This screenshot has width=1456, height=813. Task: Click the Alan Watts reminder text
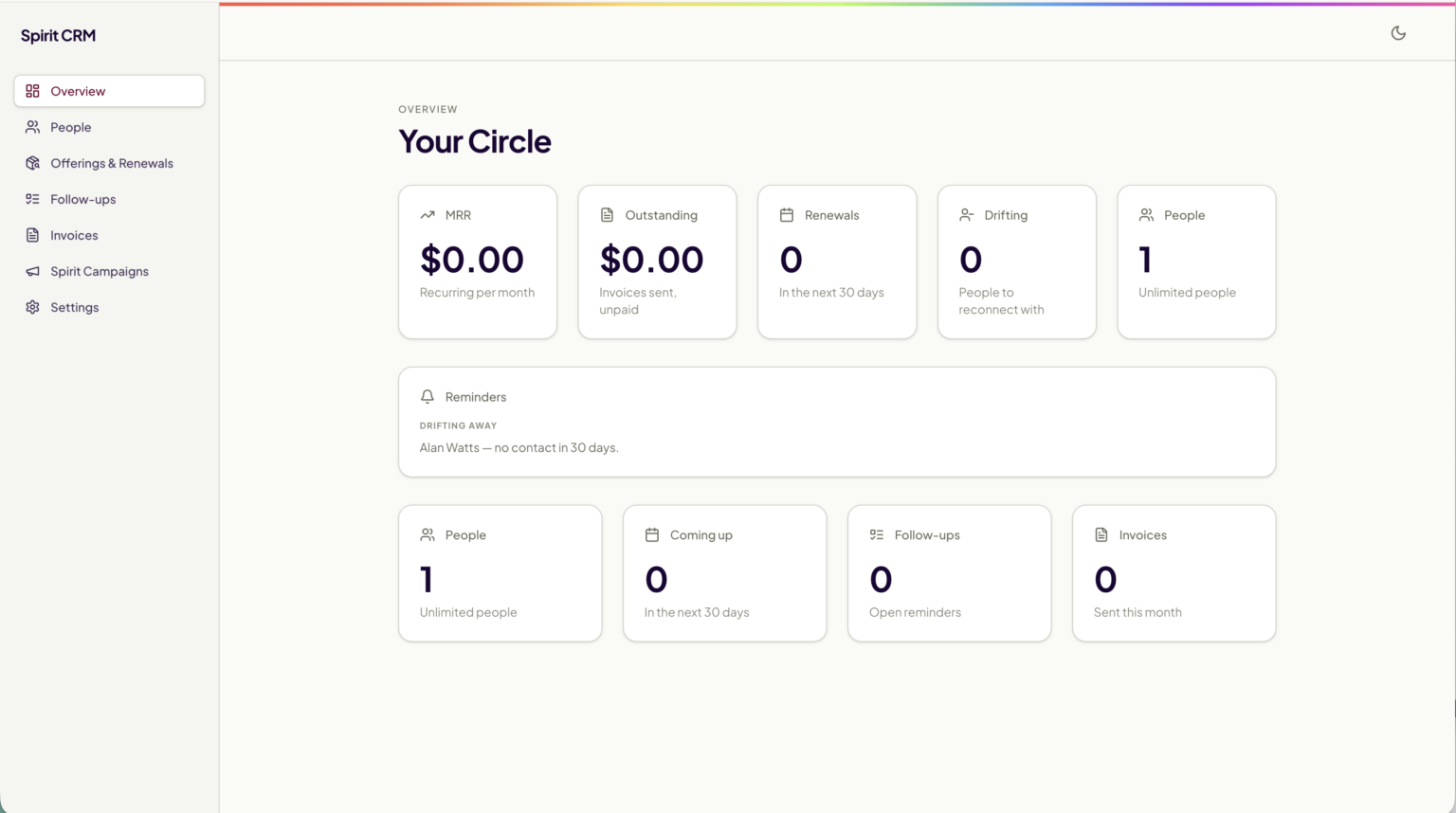[519, 447]
